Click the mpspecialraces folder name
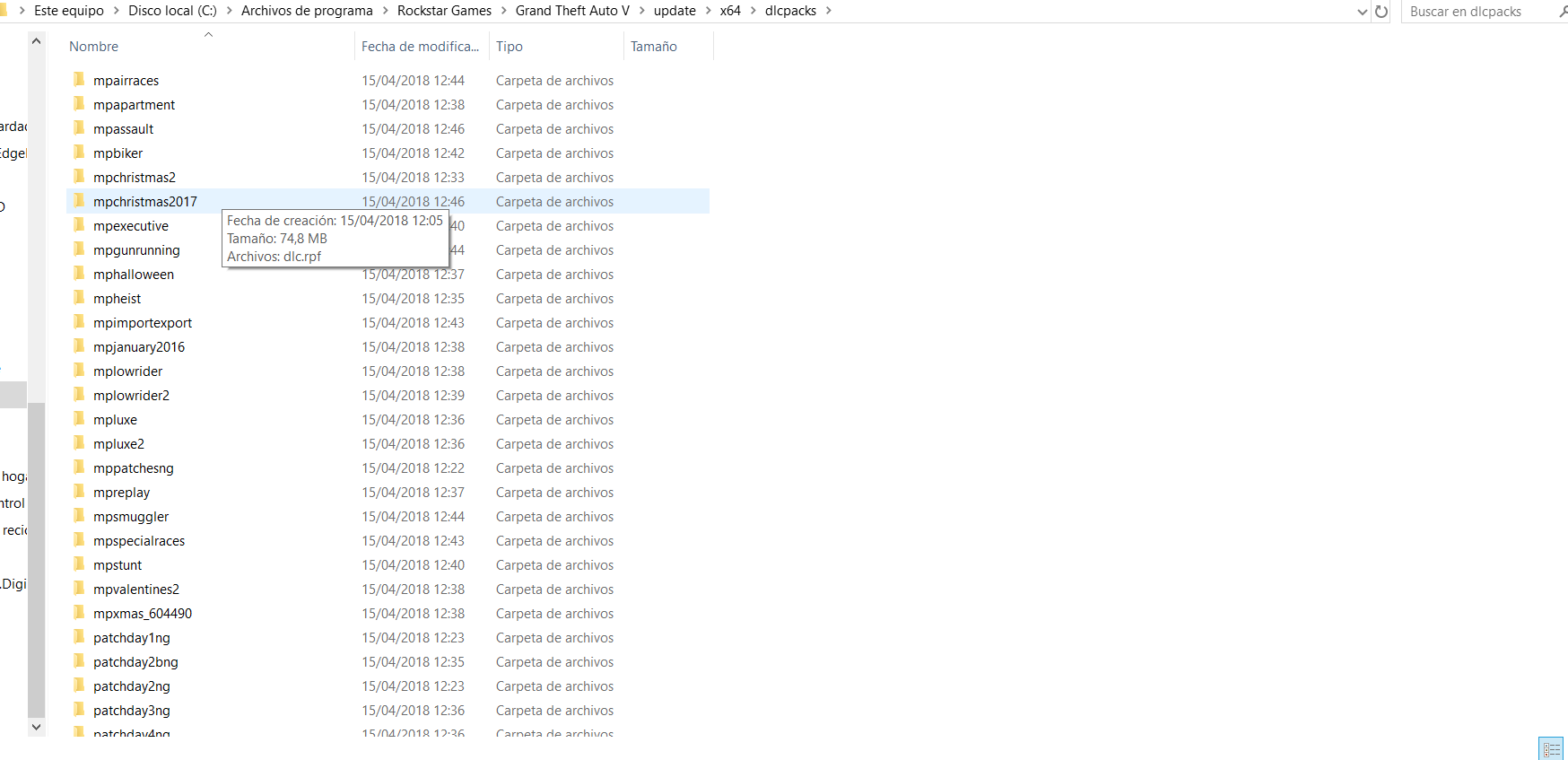This screenshot has width=1568, height=760. pyautogui.click(x=139, y=541)
